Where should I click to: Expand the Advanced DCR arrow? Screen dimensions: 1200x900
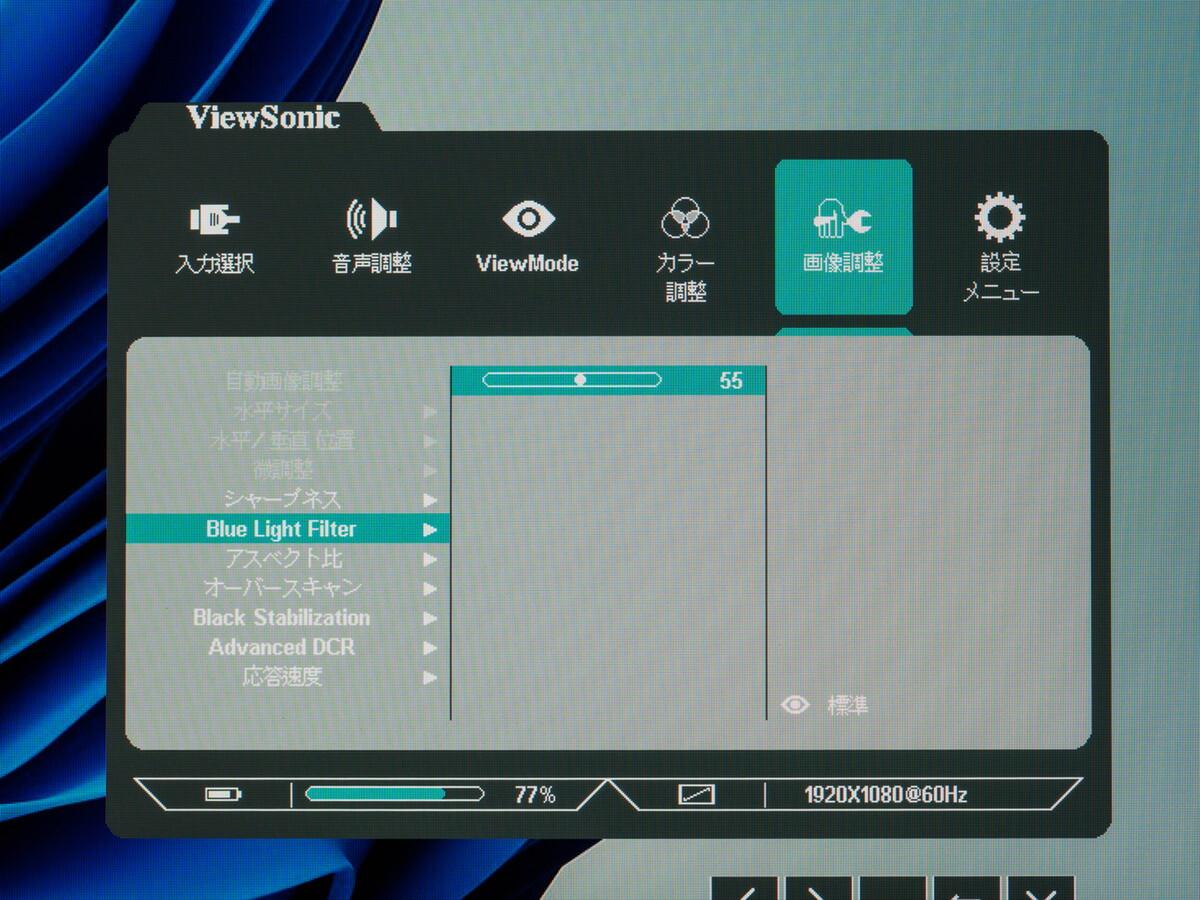coord(430,647)
